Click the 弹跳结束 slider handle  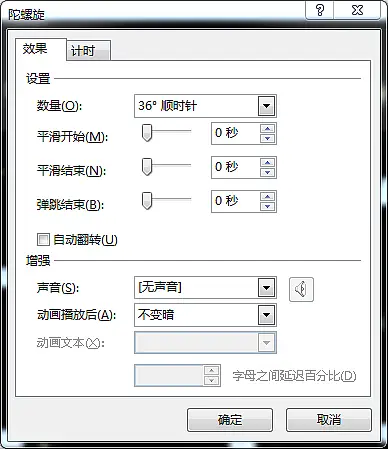tap(147, 201)
